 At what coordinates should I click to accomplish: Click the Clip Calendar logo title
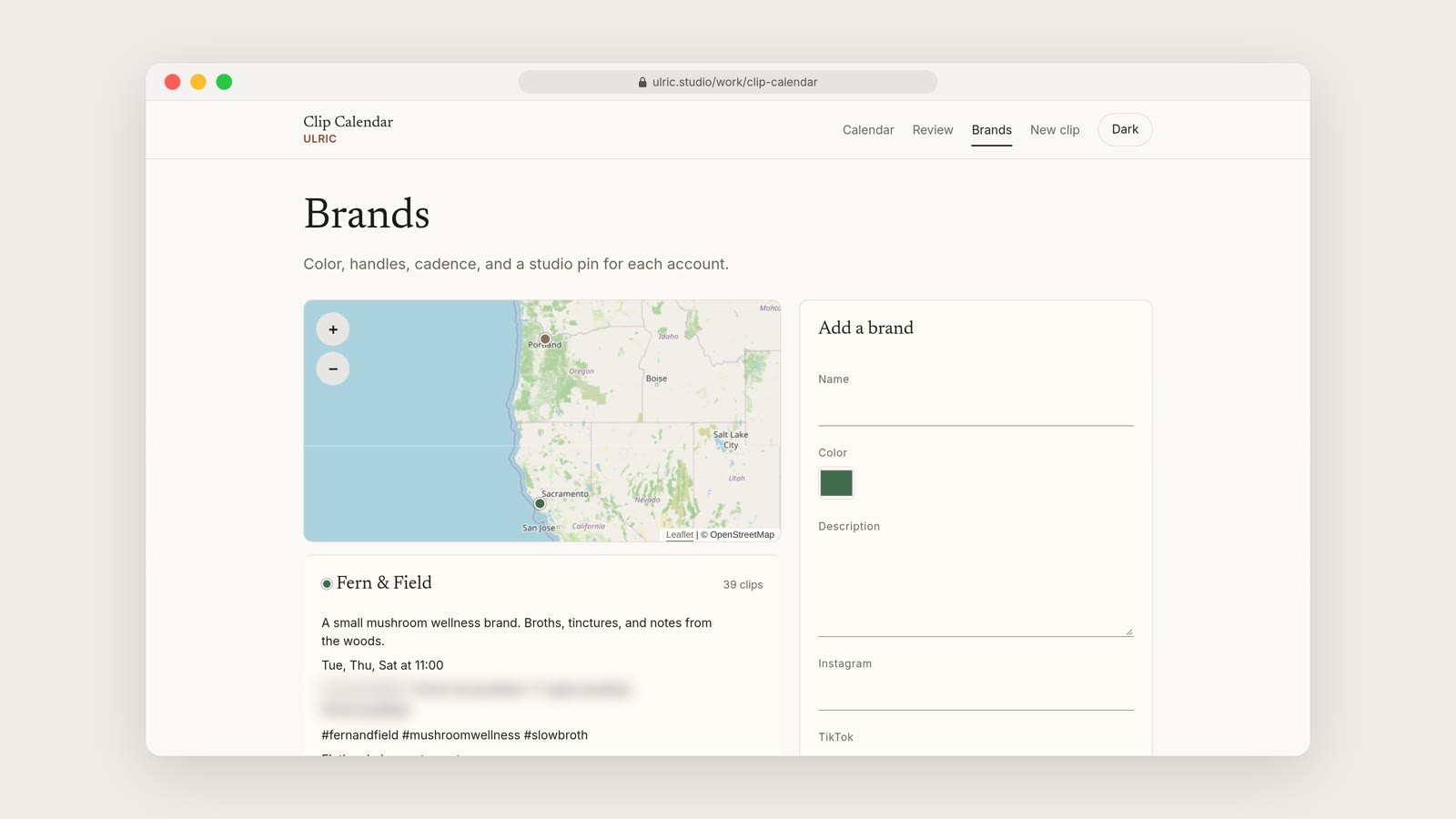(x=348, y=122)
